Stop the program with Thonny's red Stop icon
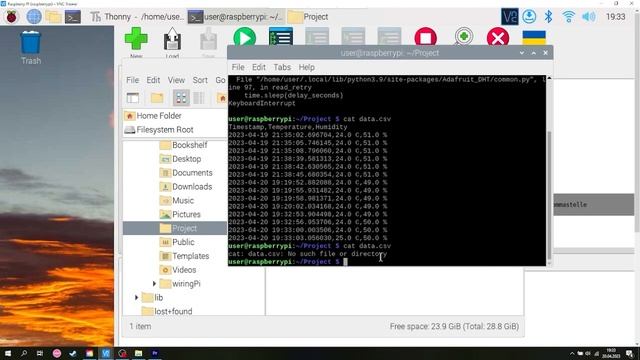 click(x=426, y=37)
